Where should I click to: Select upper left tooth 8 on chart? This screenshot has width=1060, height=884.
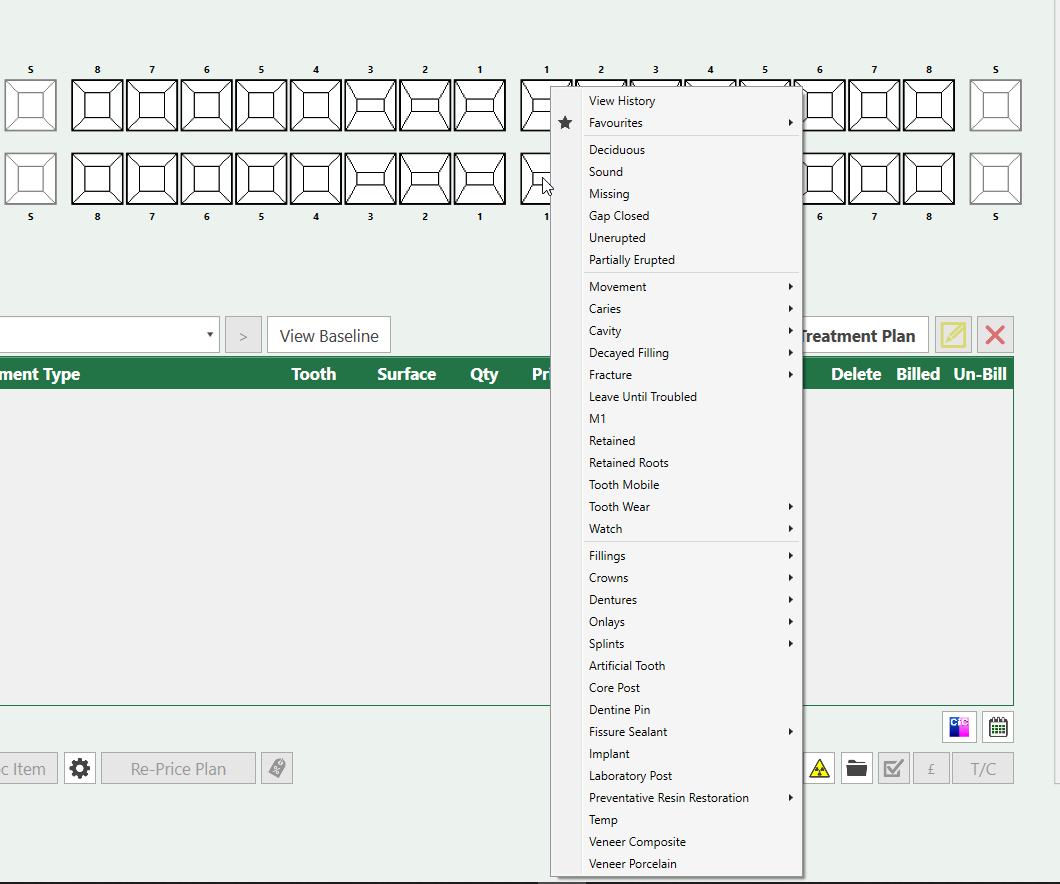click(97, 105)
